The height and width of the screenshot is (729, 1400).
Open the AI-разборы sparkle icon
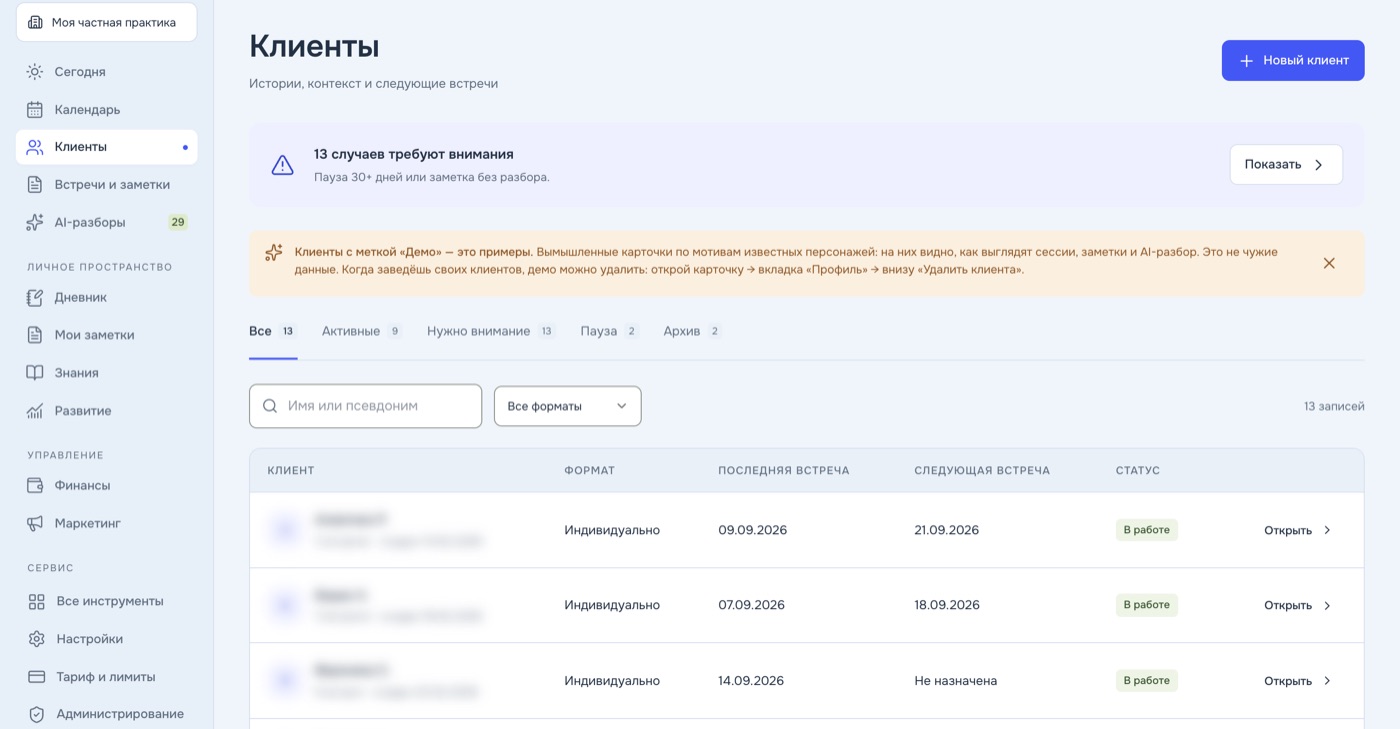(x=35, y=222)
